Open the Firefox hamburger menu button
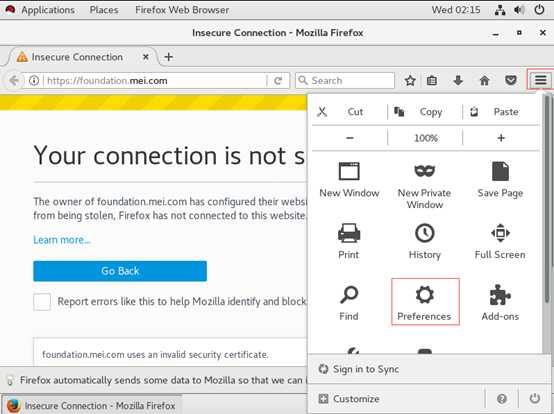Viewport: 554px width, 414px height. pyautogui.click(x=540, y=80)
